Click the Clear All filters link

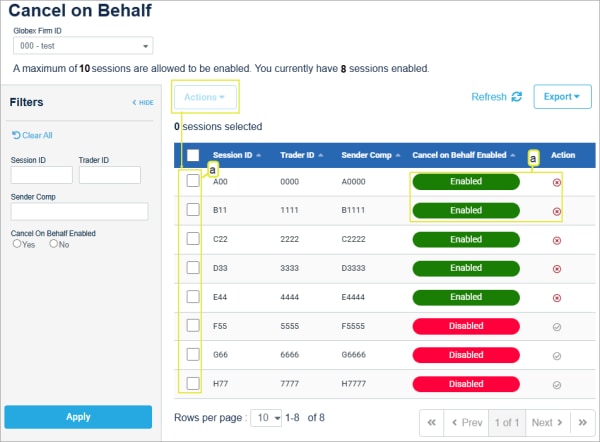(x=33, y=135)
